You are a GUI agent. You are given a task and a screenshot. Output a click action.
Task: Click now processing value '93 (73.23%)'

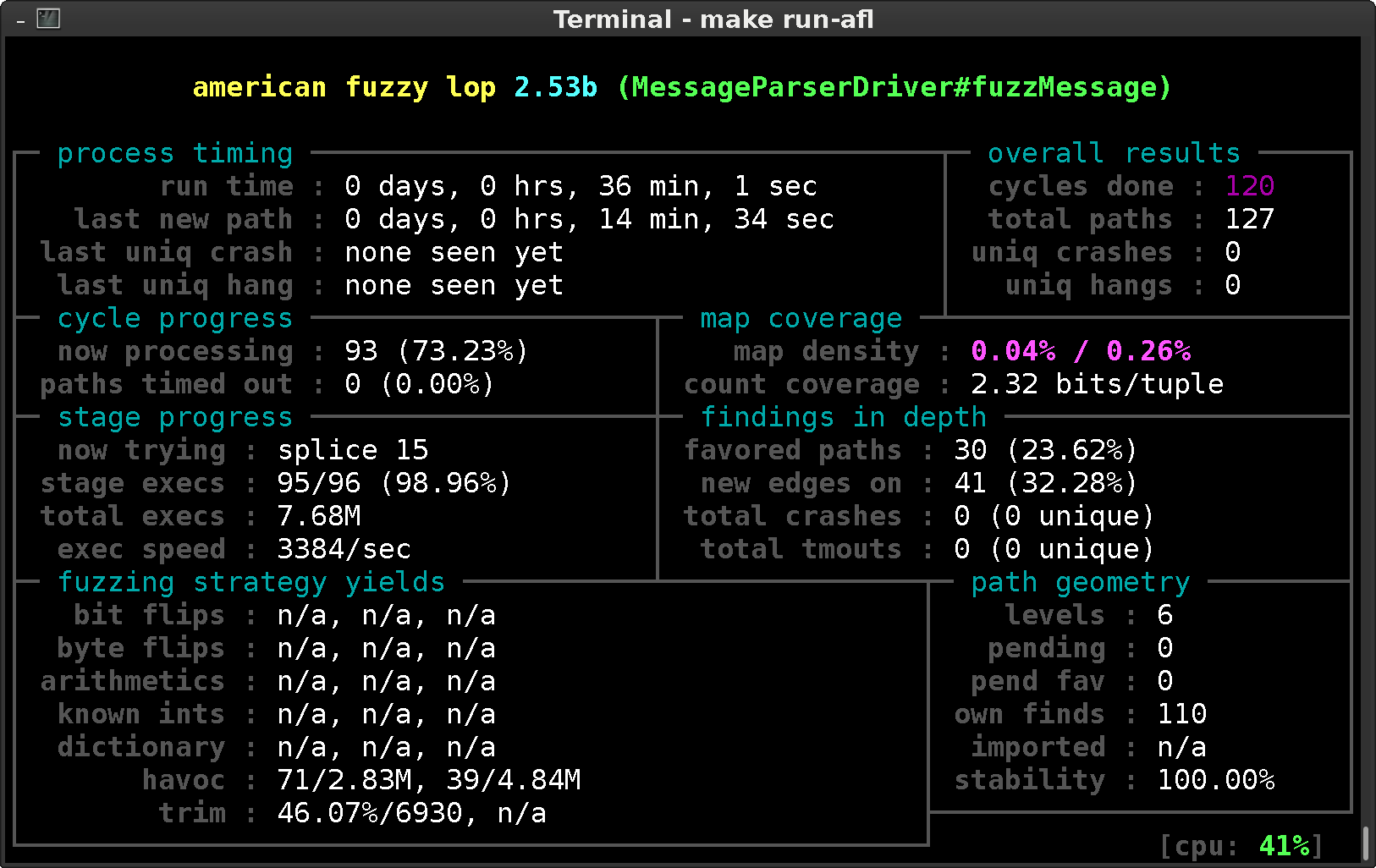438,351
